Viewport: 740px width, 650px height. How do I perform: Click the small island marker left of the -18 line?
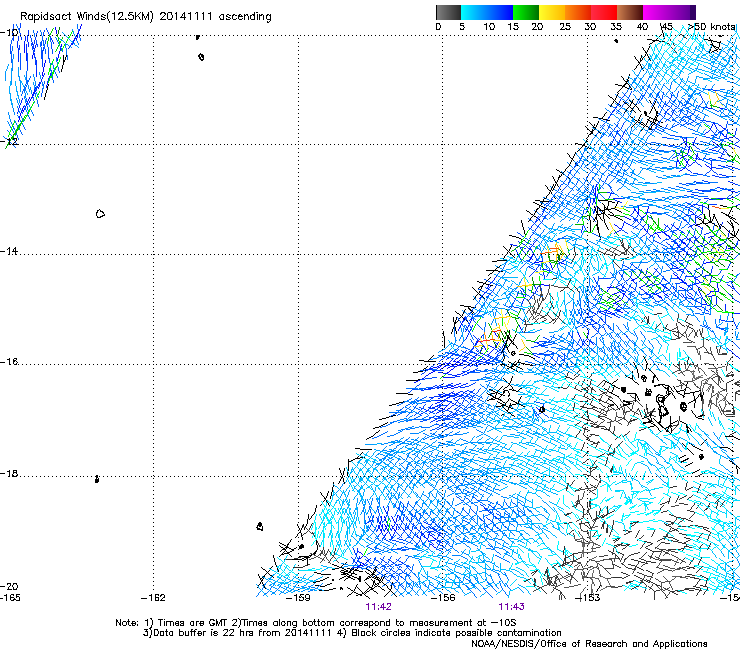[97, 479]
